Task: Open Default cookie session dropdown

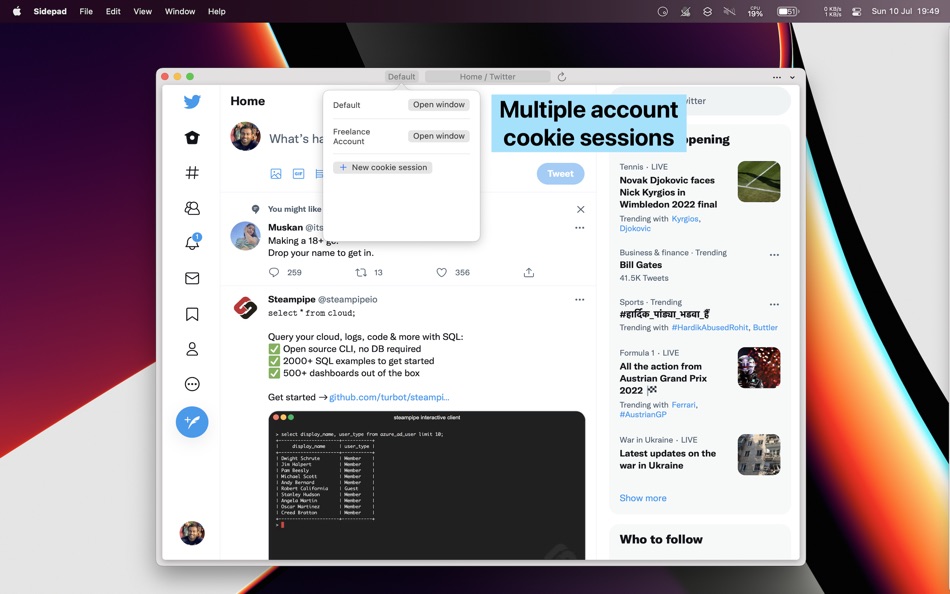Action: coord(402,77)
